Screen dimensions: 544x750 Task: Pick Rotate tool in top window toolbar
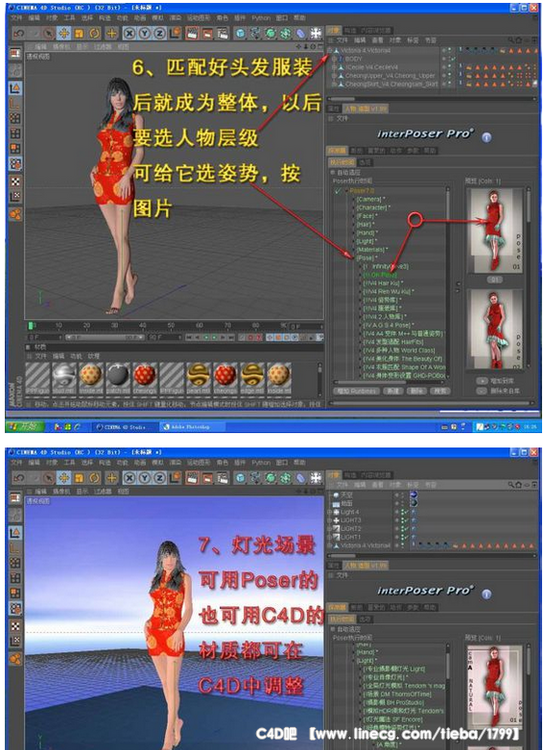[x=95, y=33]
